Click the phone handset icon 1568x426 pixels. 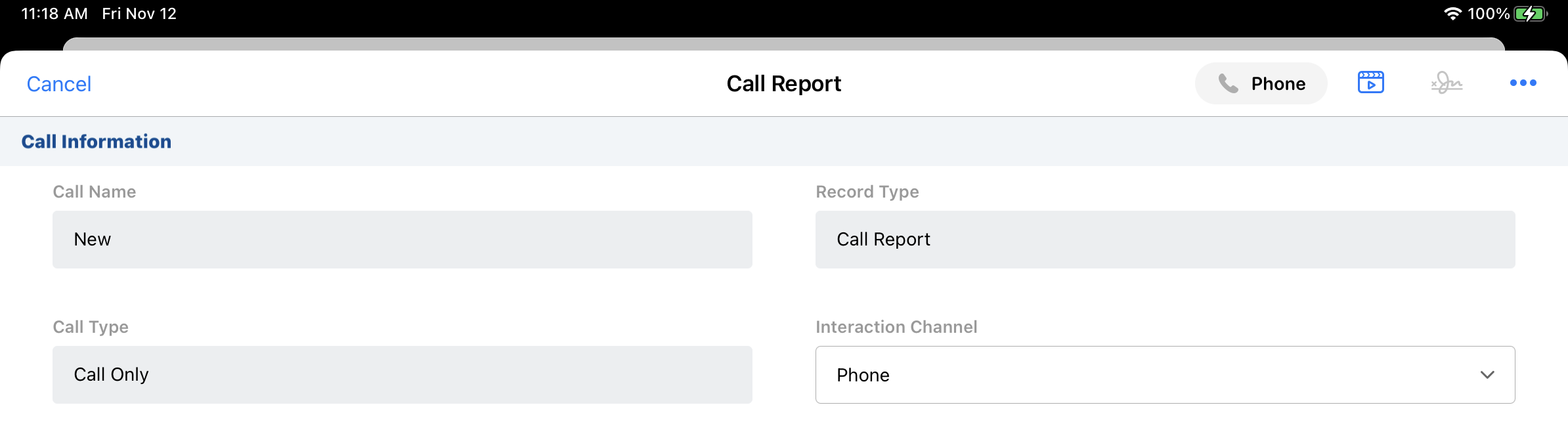point(1228,83)
